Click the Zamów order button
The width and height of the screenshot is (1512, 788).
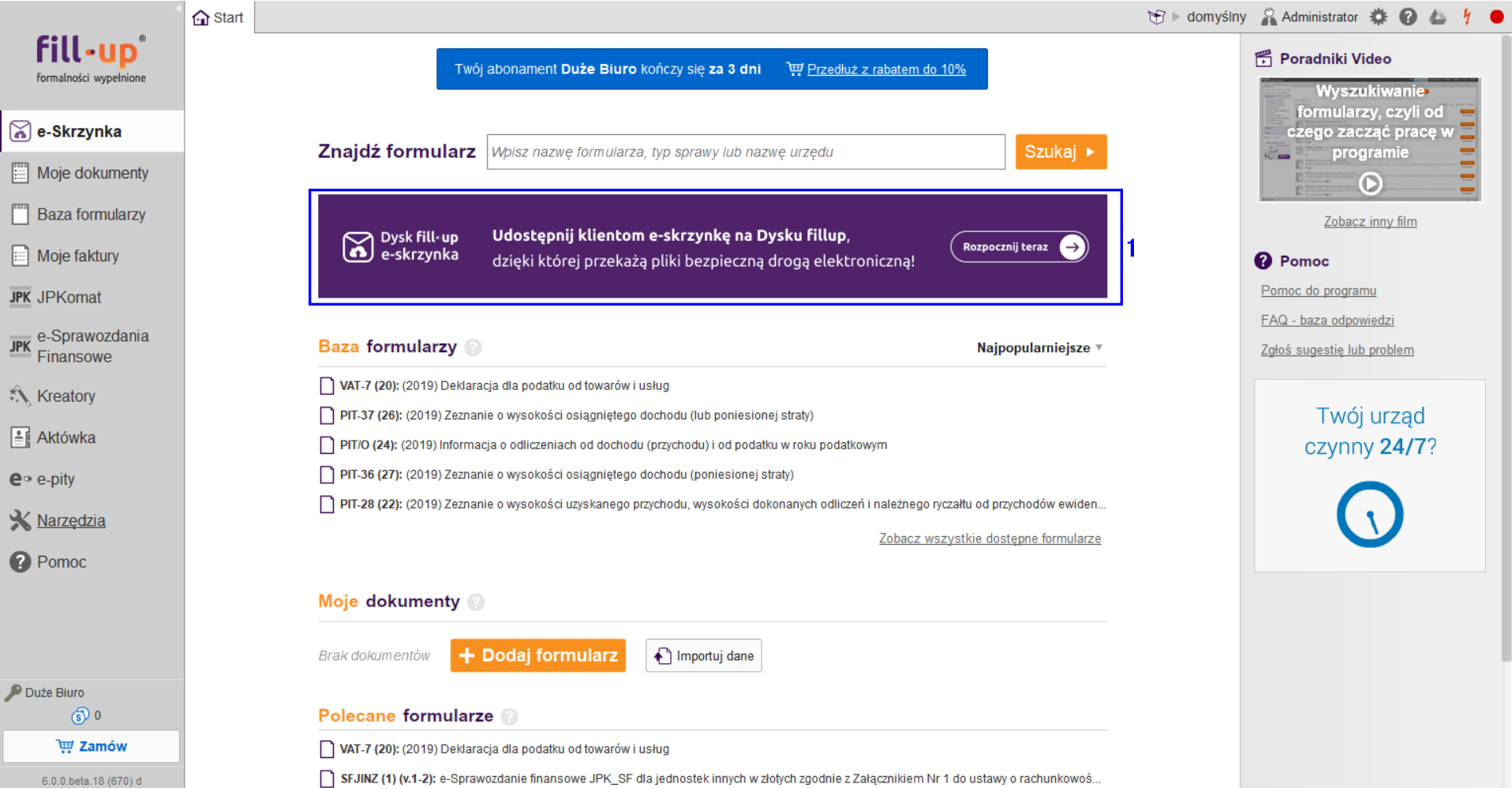pos(92,746)
